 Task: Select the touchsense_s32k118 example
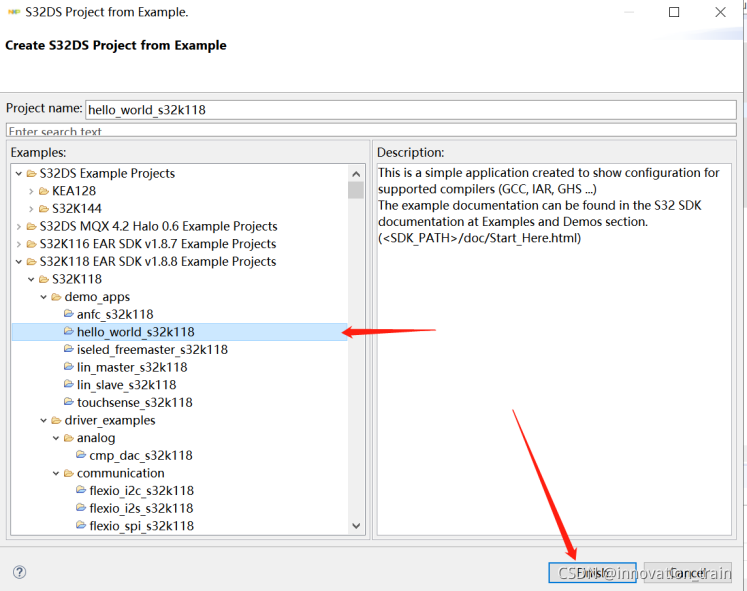[x=134, y=402]
